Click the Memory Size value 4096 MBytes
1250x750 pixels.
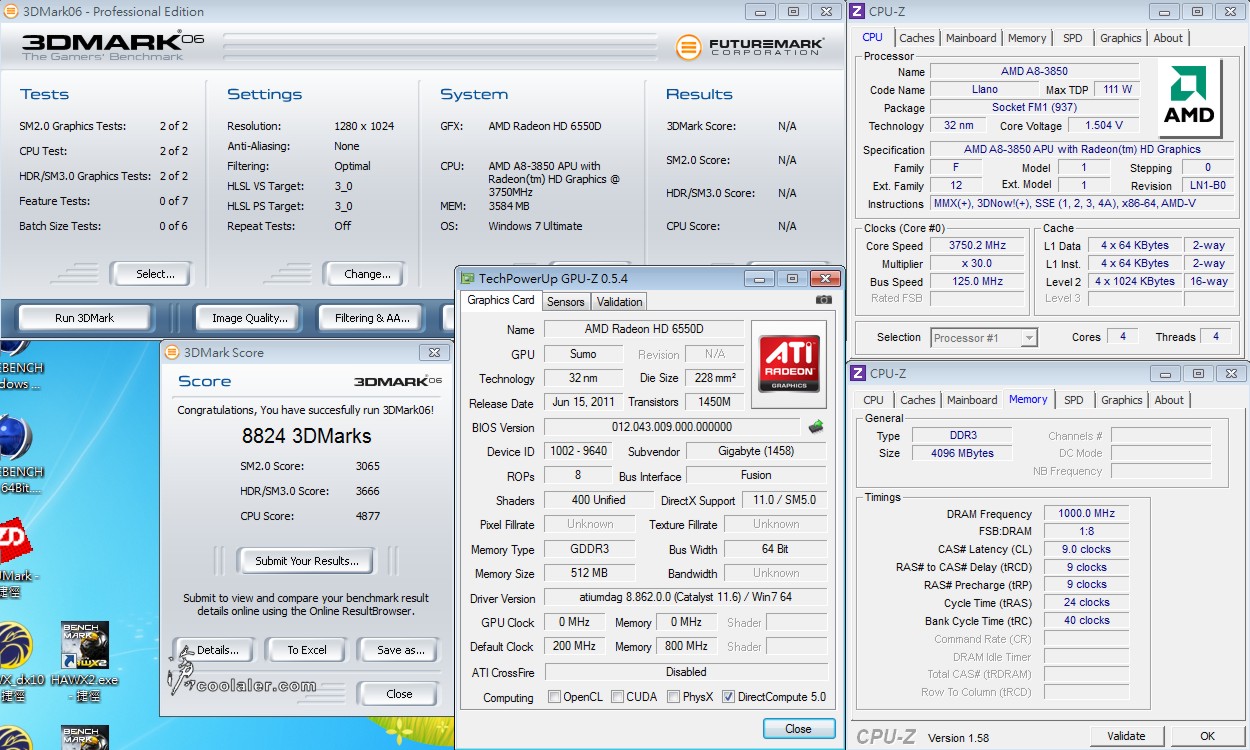963,453
